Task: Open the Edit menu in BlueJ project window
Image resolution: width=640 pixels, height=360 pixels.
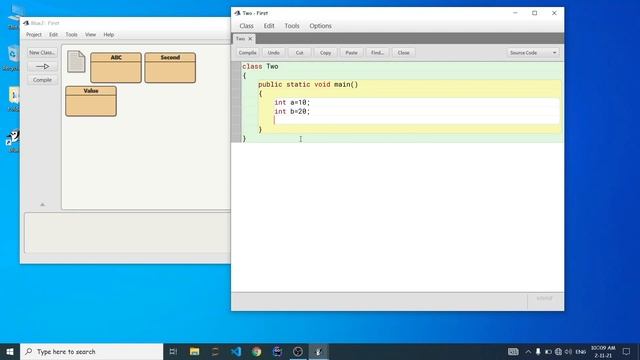Action: (53, 35)
